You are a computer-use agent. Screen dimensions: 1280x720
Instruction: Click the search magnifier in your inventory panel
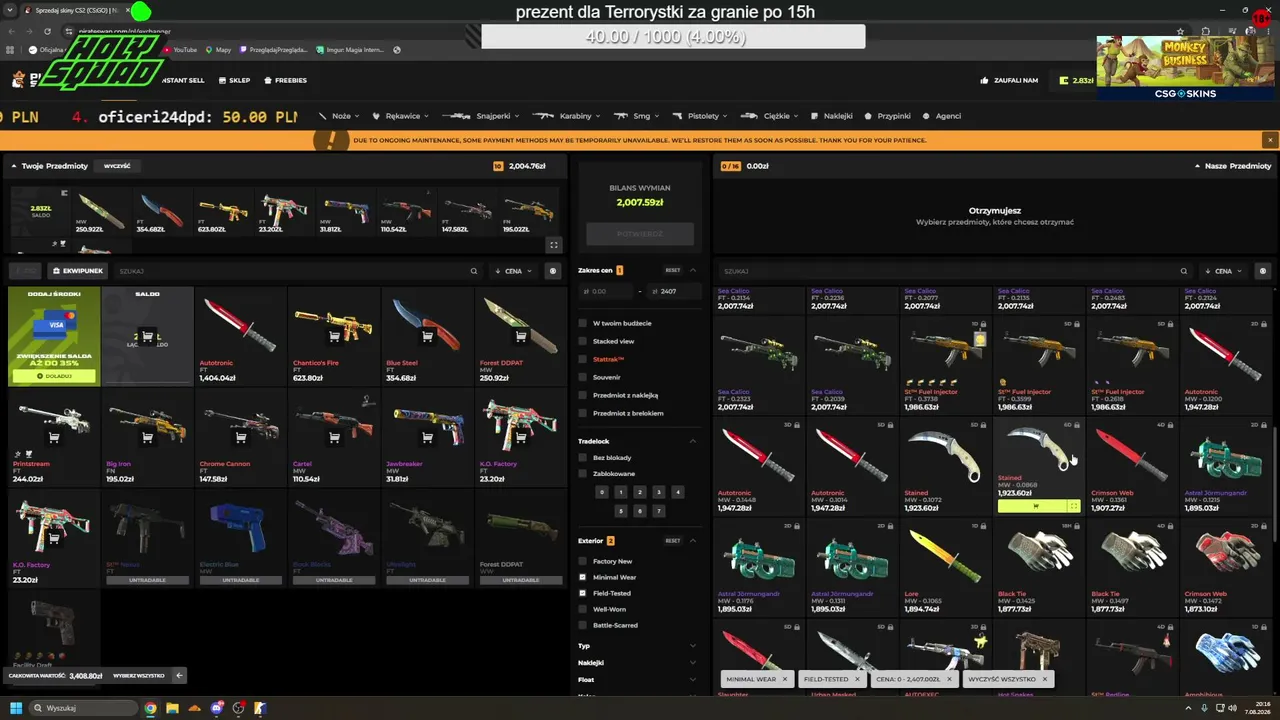tap(474, 271)
